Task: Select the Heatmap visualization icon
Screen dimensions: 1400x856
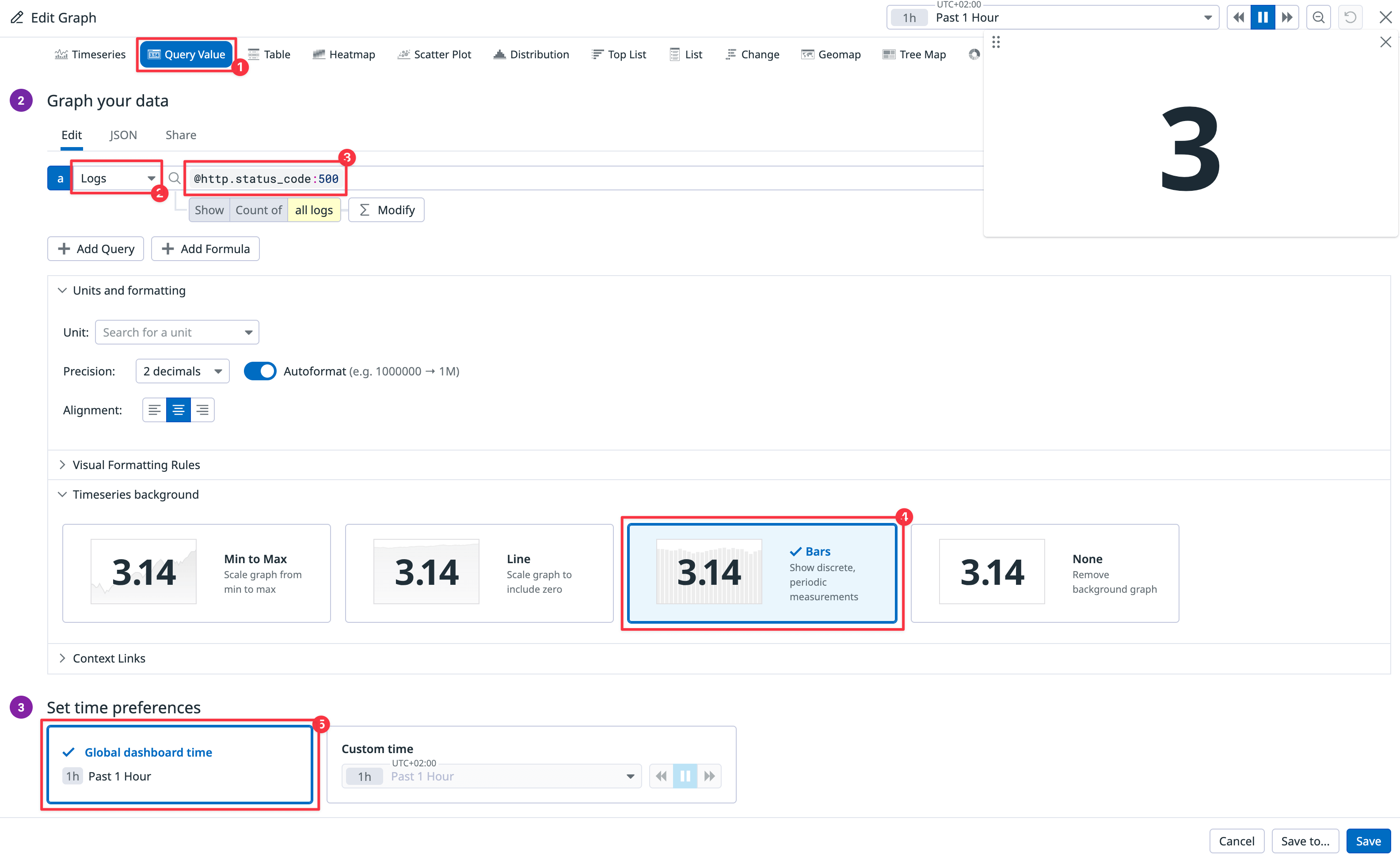Action: pos(319,54)
